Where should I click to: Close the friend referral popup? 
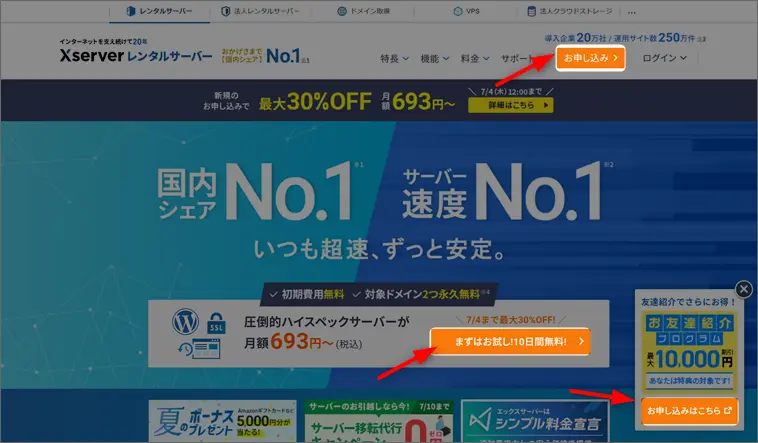click(x=743, y=289)
